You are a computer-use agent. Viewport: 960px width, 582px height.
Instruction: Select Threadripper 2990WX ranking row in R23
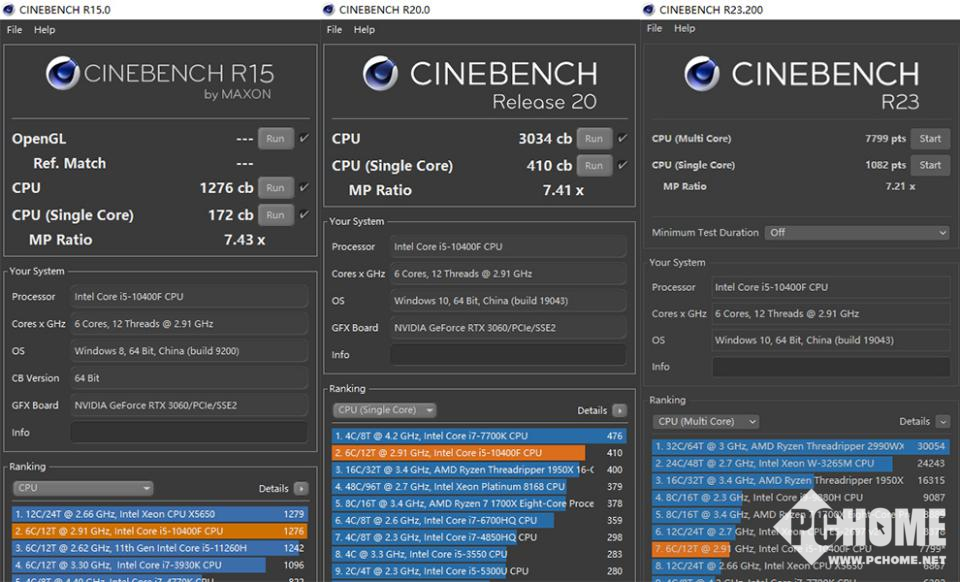coord(800,446)
